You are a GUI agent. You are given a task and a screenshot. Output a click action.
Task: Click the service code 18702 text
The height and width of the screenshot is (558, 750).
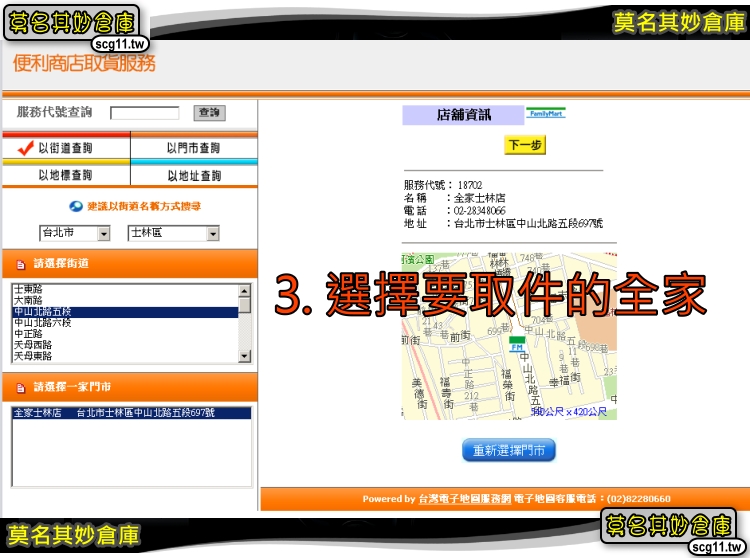[x=470, y=185]
